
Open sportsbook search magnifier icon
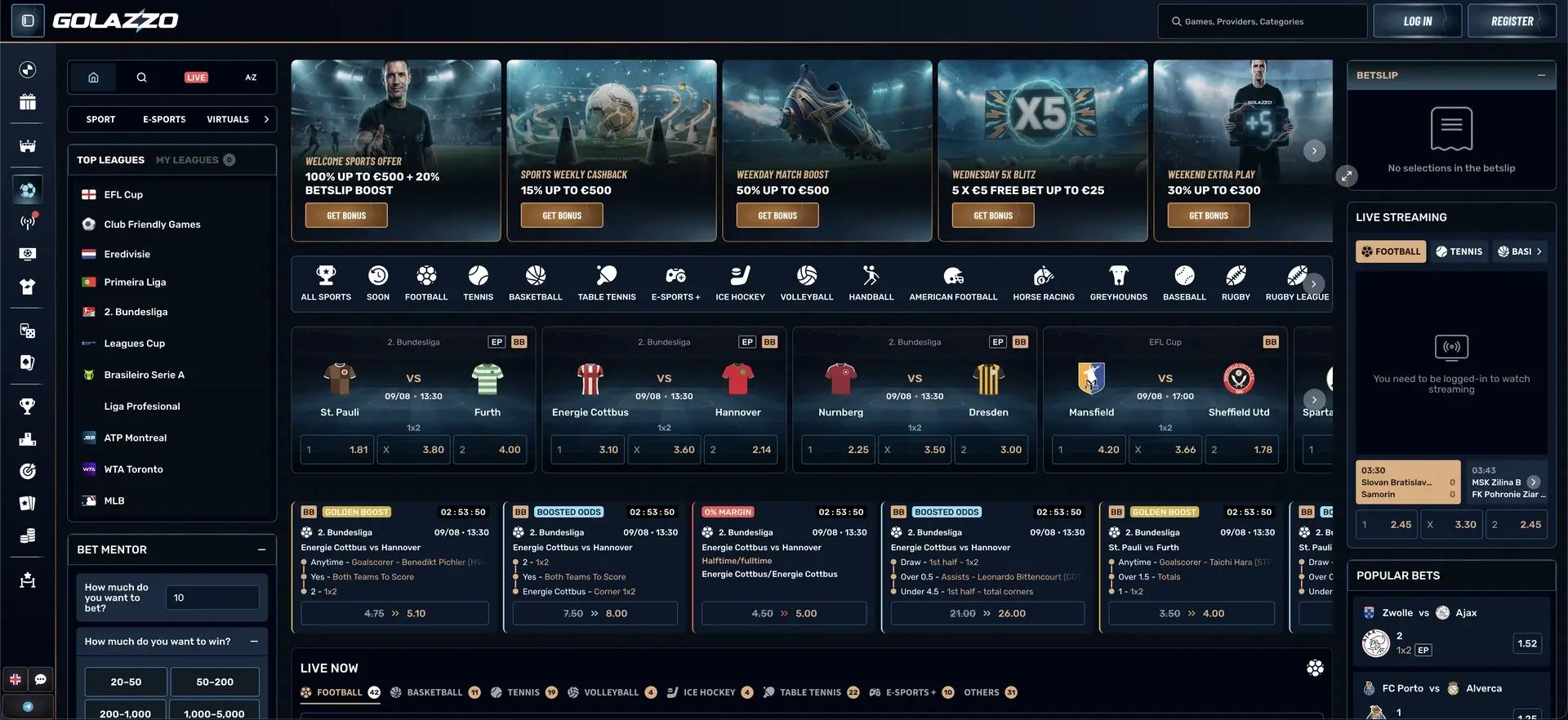coord(141,78)
